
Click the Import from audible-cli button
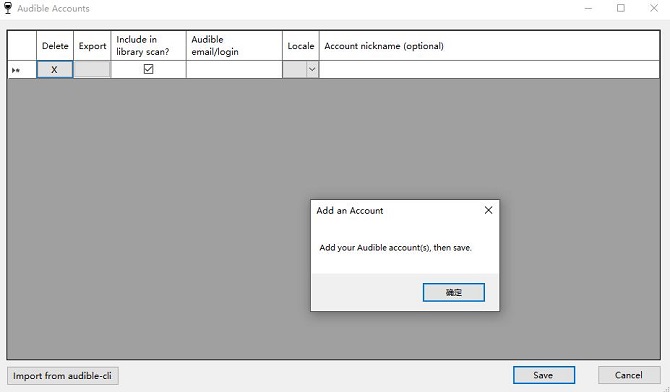coord(63,376)
